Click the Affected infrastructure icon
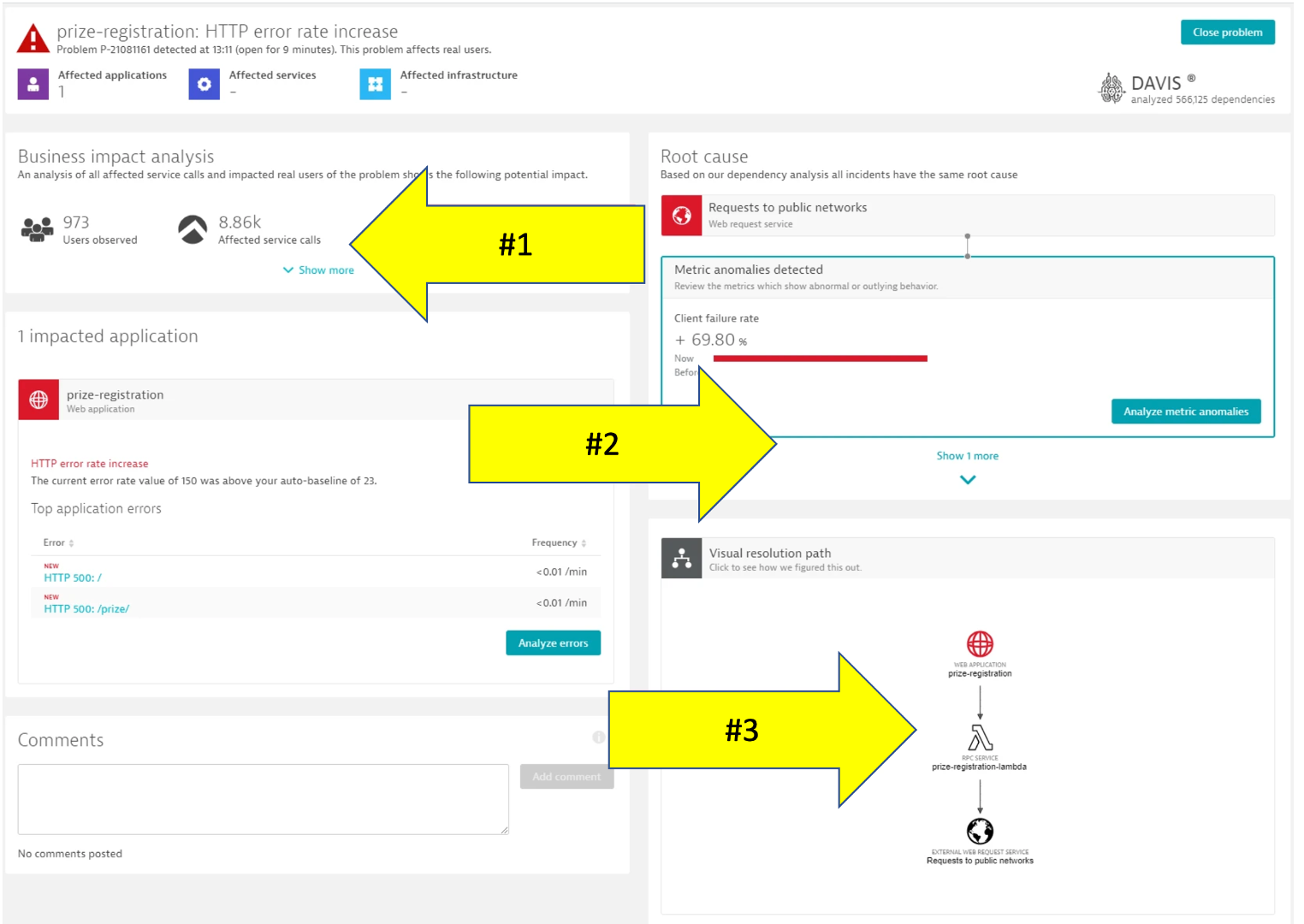This screenshot has height=924, width=1304. coord(375,84)
